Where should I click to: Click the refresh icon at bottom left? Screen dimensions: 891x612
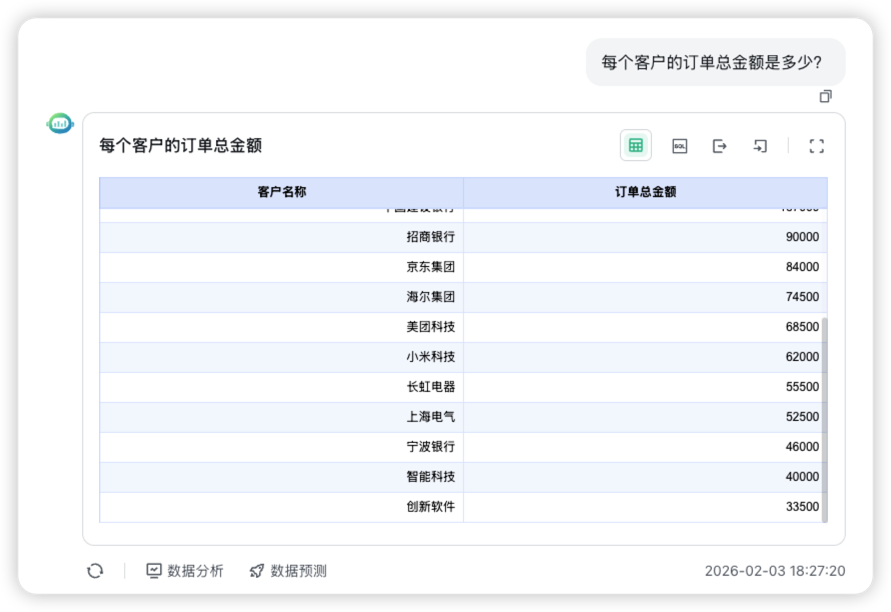tap(94, 570)
